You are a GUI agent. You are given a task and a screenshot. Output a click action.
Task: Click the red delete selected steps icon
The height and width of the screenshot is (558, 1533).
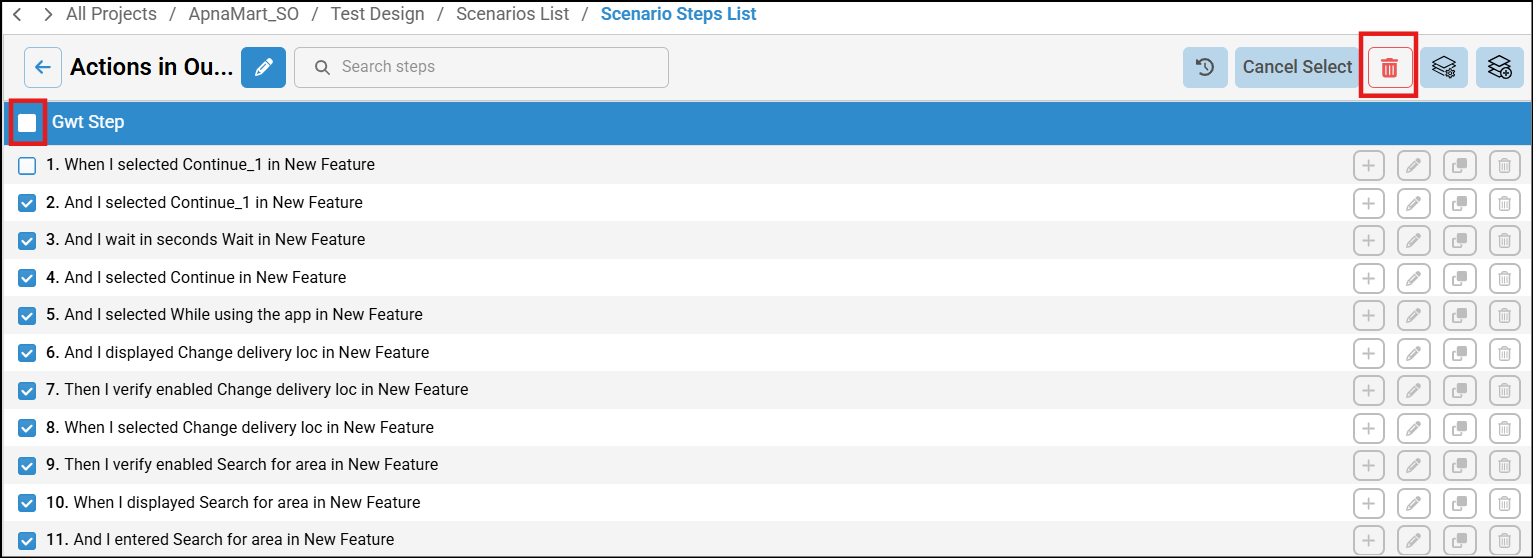click(1389, 67)
